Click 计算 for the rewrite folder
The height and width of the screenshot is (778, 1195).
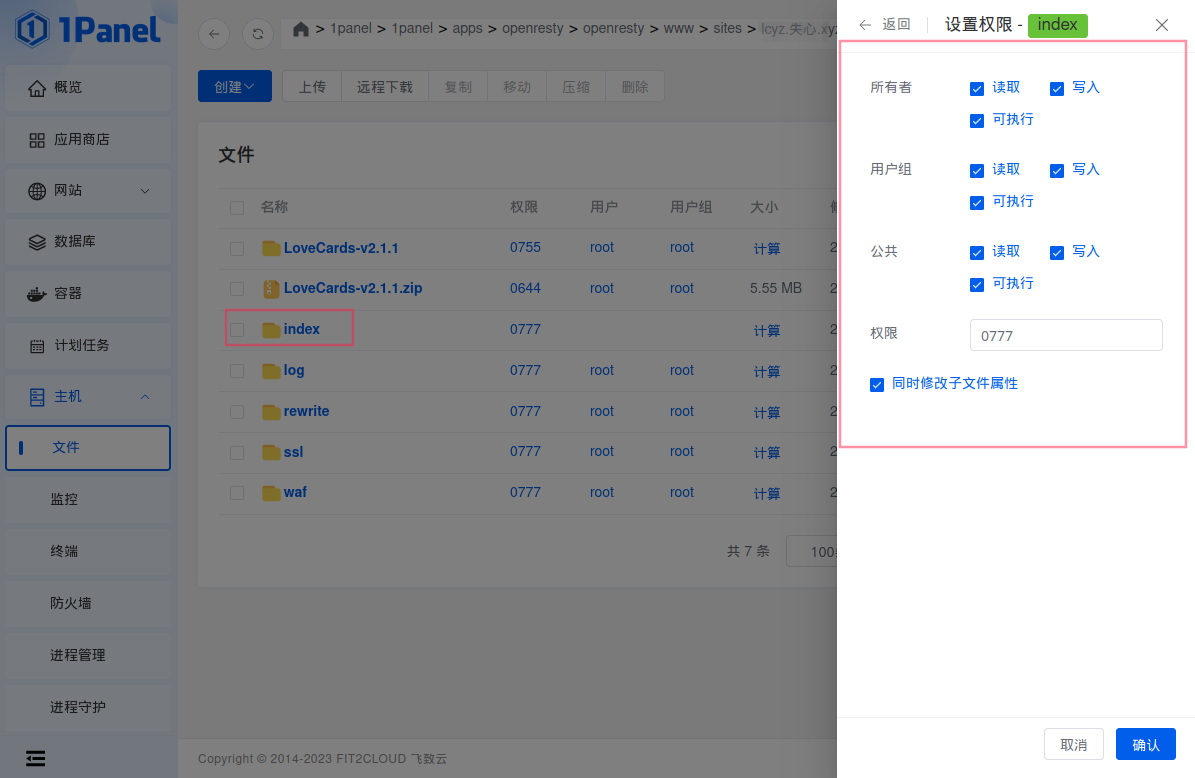pyautogui.click(x=767, y=412)
